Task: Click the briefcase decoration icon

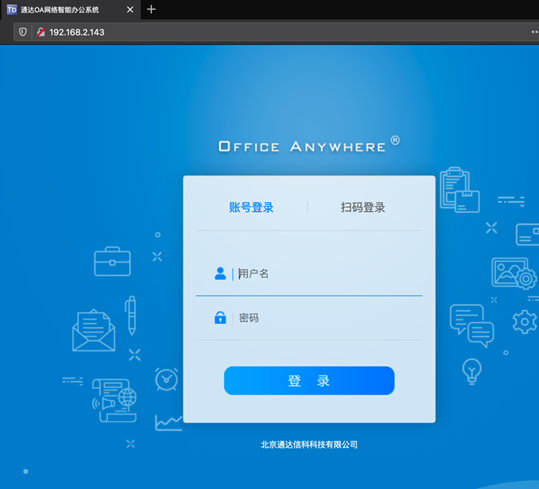Action: click(x=112, y=261)
